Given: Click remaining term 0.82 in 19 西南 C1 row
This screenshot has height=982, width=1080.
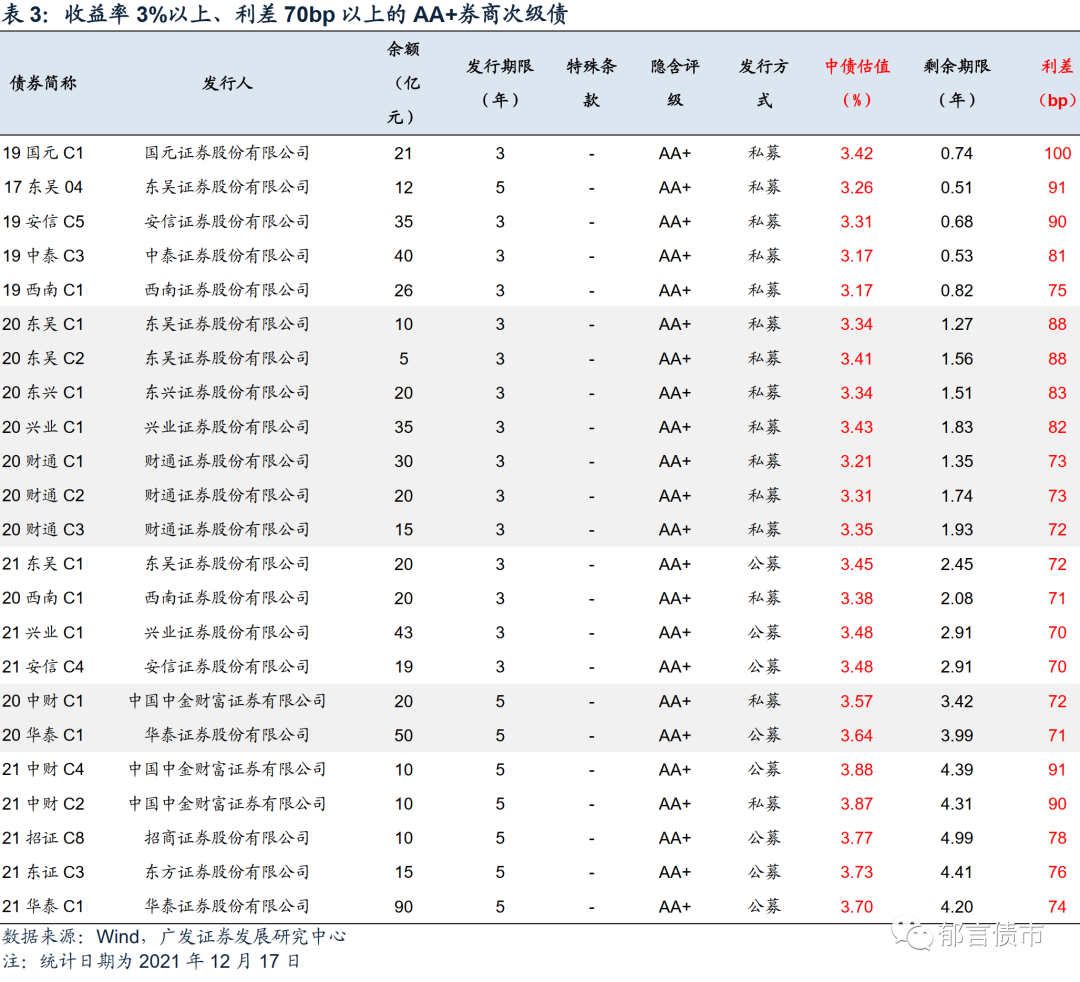Looking at the screenshot, I should coord(957,291).
